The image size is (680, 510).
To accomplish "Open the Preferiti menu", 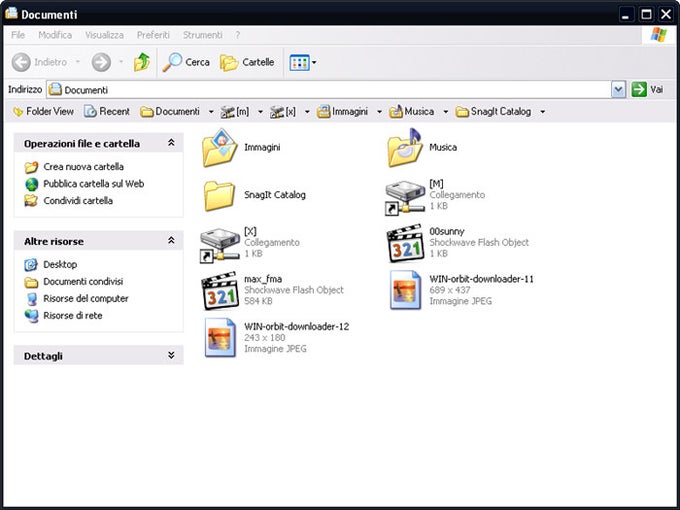I will tap(153, 35).
